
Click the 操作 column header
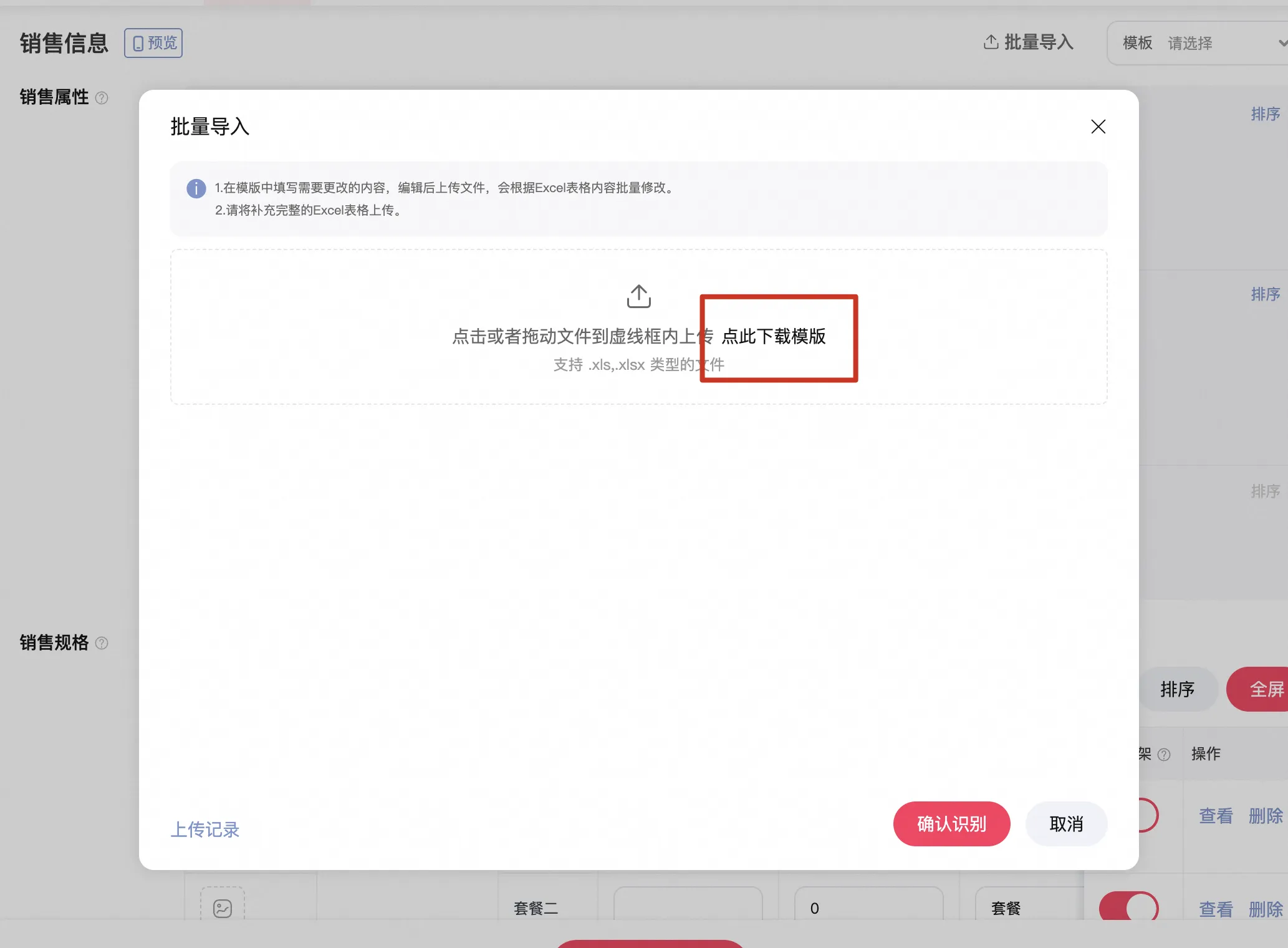coord(1206,753)
